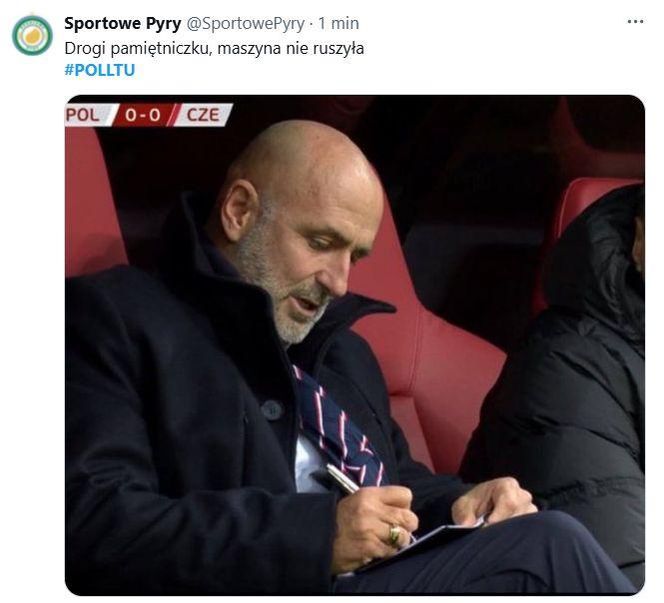Click the Sportowe Pyry display name
Viewport: 664px width, 603px height.
tap(123, 24)
